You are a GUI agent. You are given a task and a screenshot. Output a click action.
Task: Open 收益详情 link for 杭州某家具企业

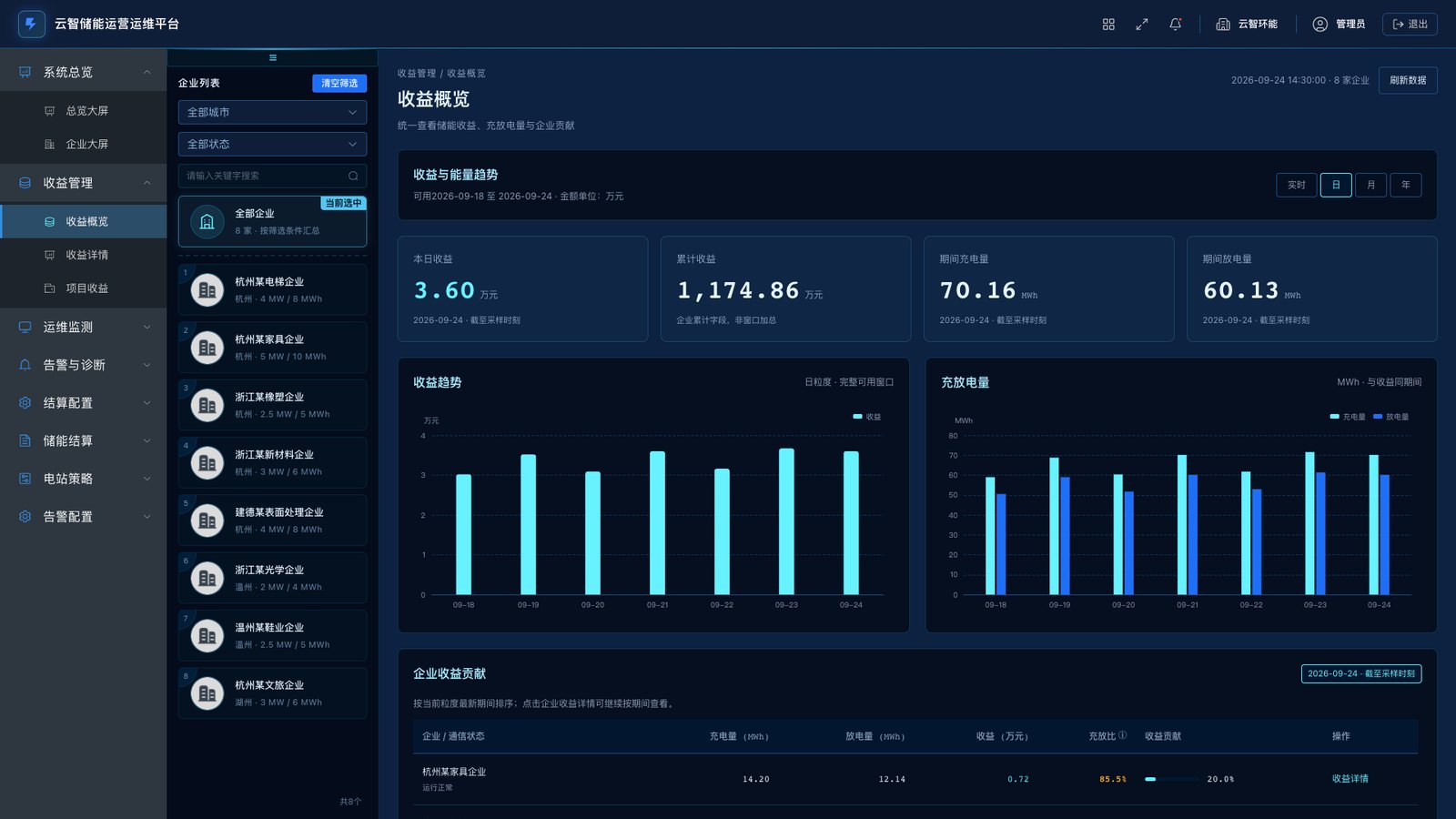(1350, 779)
